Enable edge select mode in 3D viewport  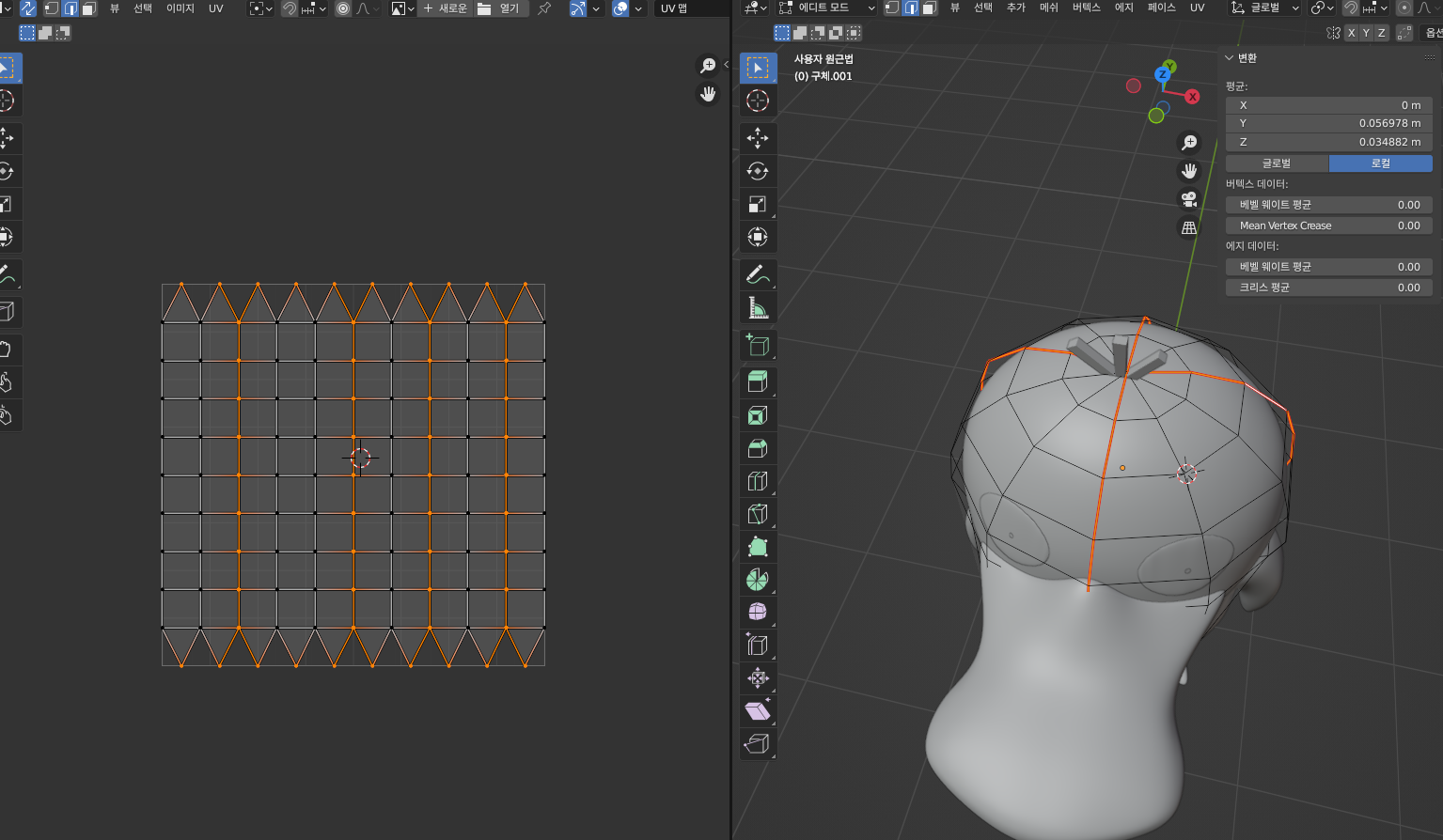[911, 8]
